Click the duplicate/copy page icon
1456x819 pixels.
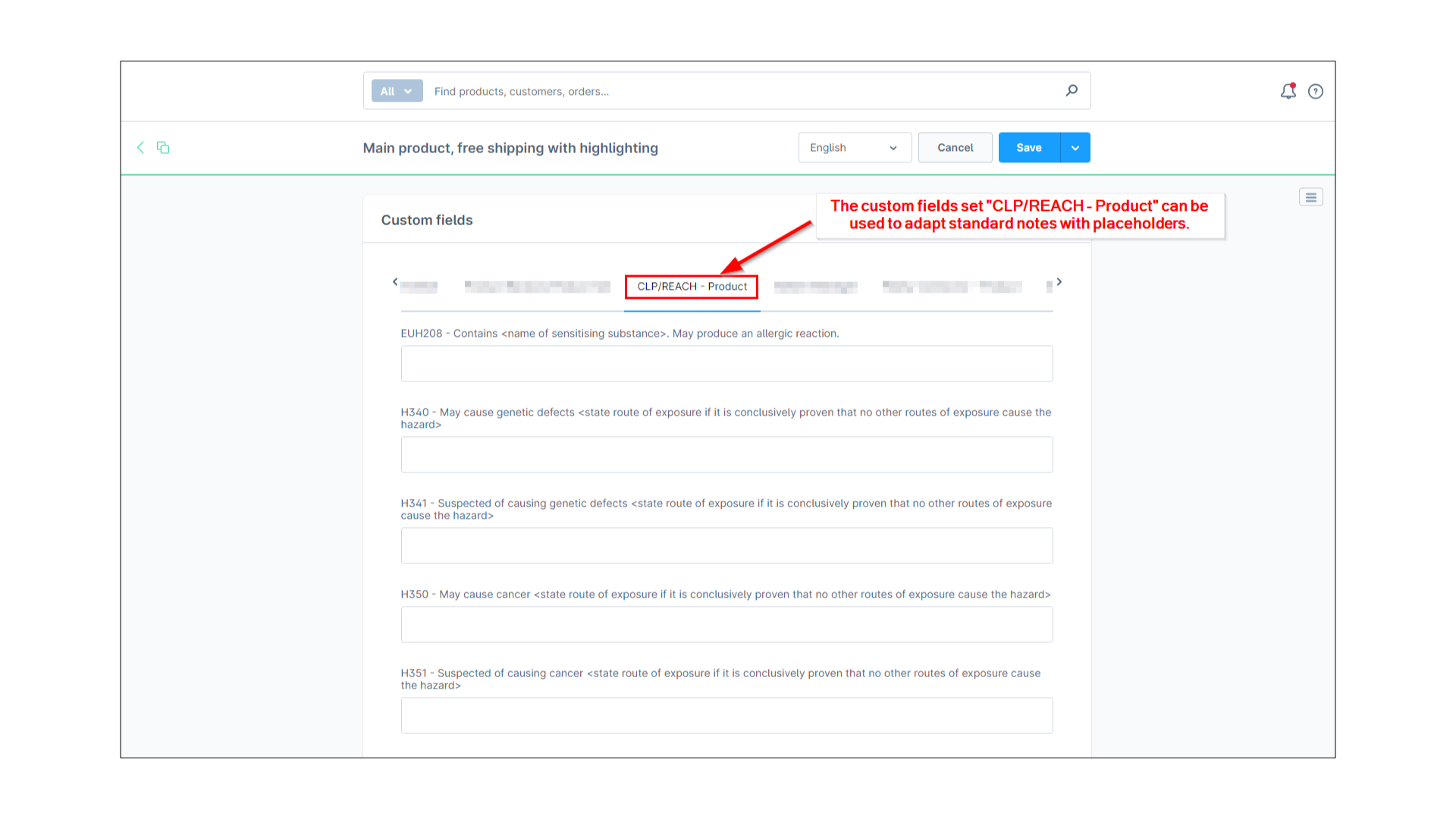164,148
